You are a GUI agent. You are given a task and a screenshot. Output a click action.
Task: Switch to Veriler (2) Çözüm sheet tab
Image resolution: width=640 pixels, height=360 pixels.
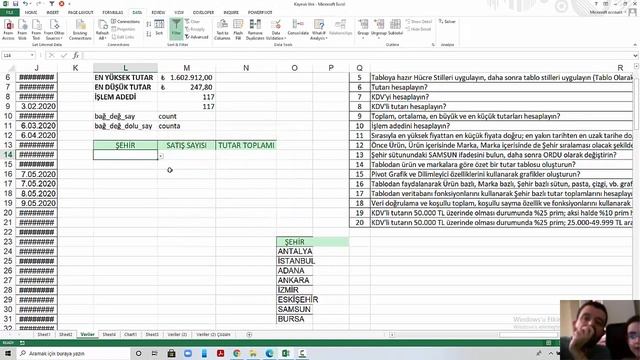(x=213, y=334)
